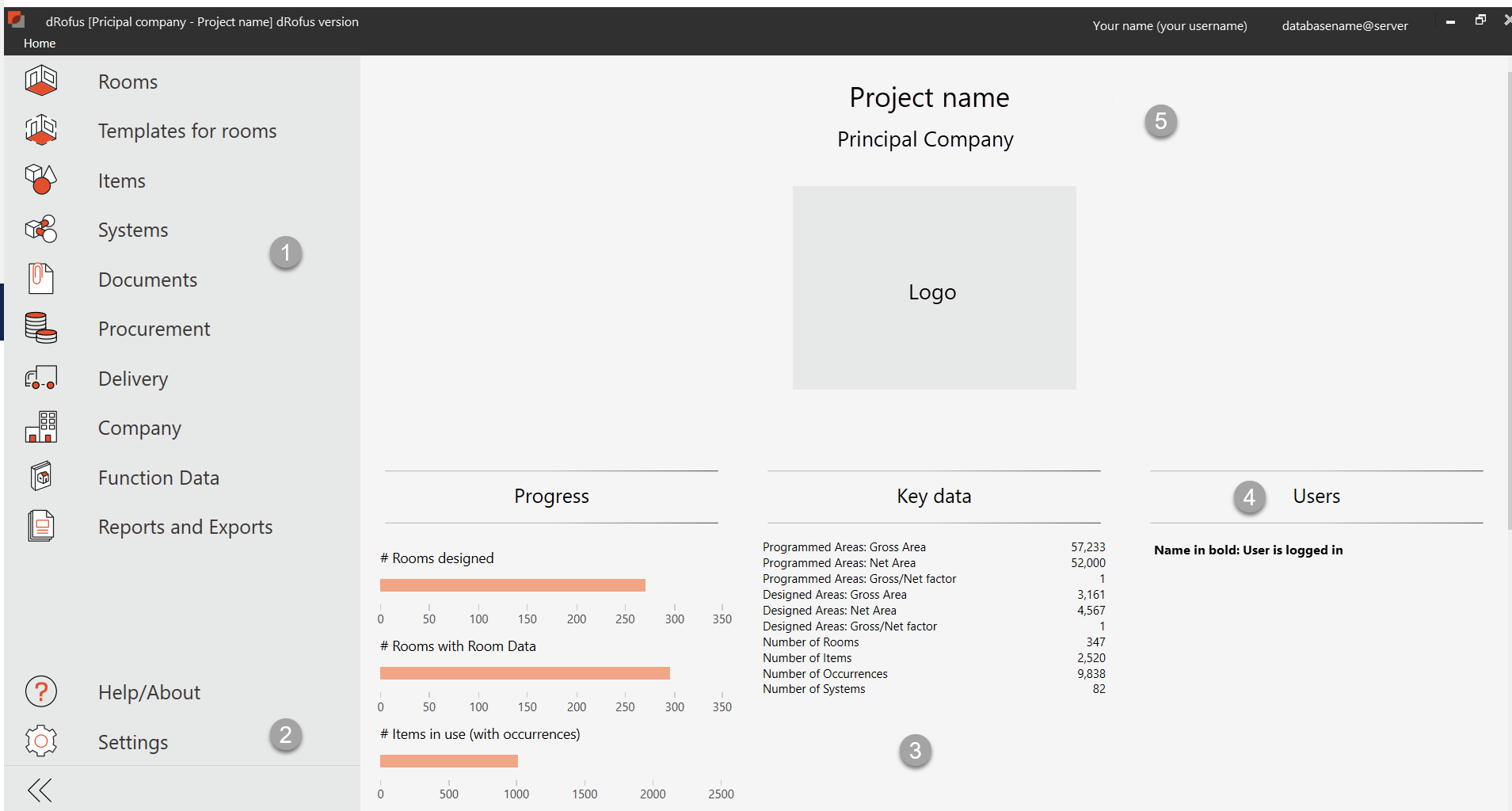Click Your name account label
This screenshot has height=811, width=1512.
click(1170, 25)
